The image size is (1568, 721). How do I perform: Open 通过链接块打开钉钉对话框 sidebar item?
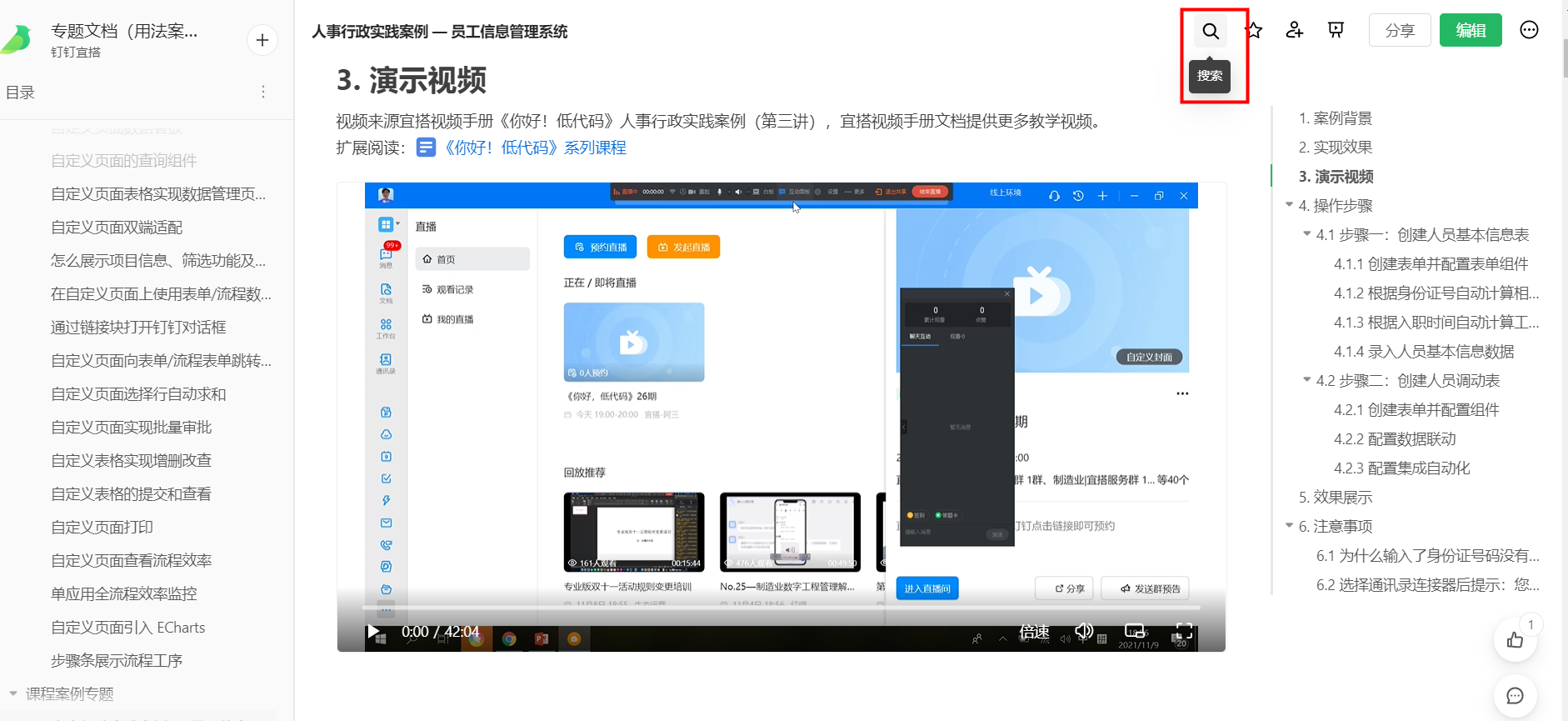(138, 328)
